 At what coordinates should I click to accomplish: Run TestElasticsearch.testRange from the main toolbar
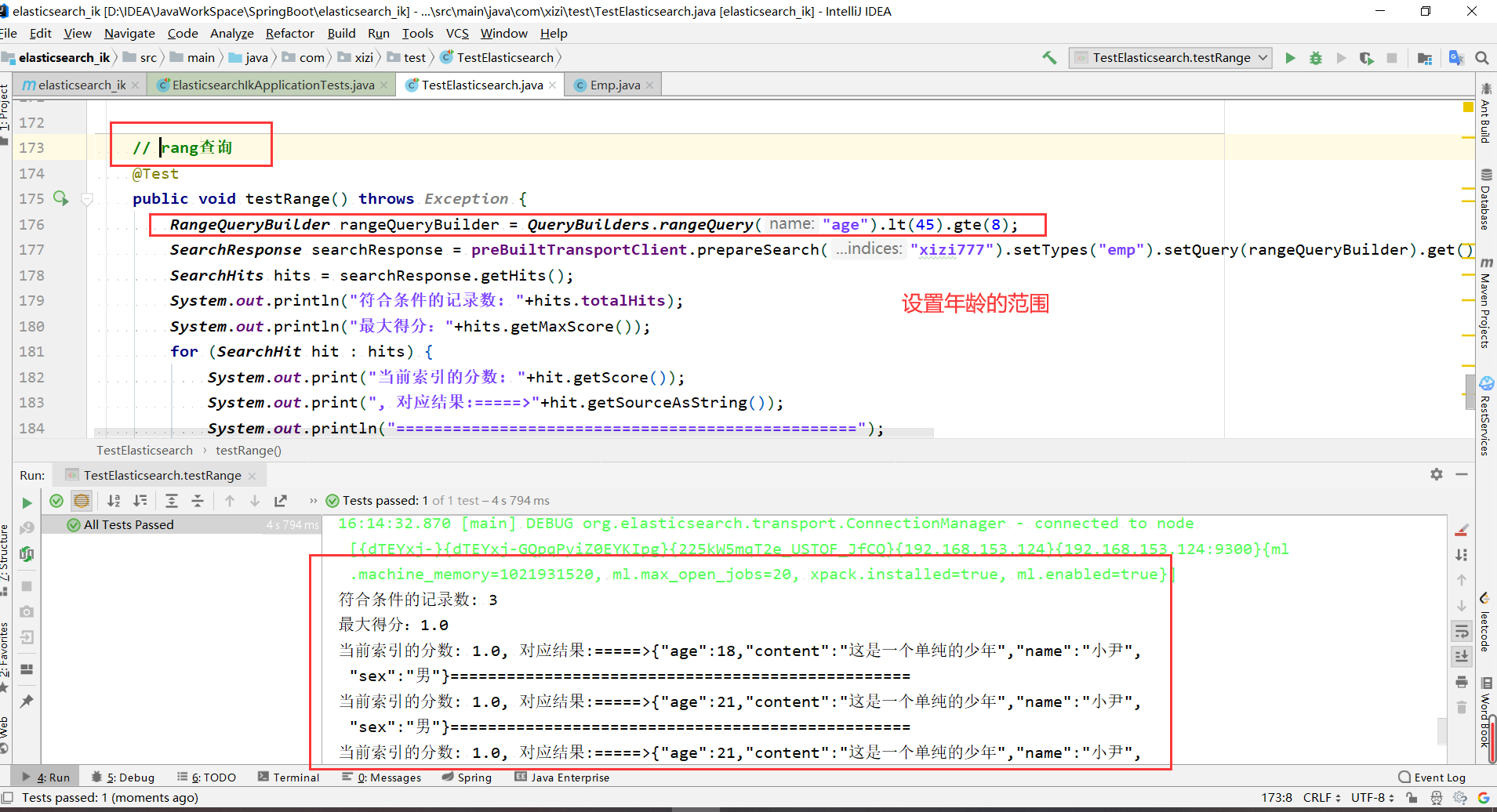pos(1290,58)
